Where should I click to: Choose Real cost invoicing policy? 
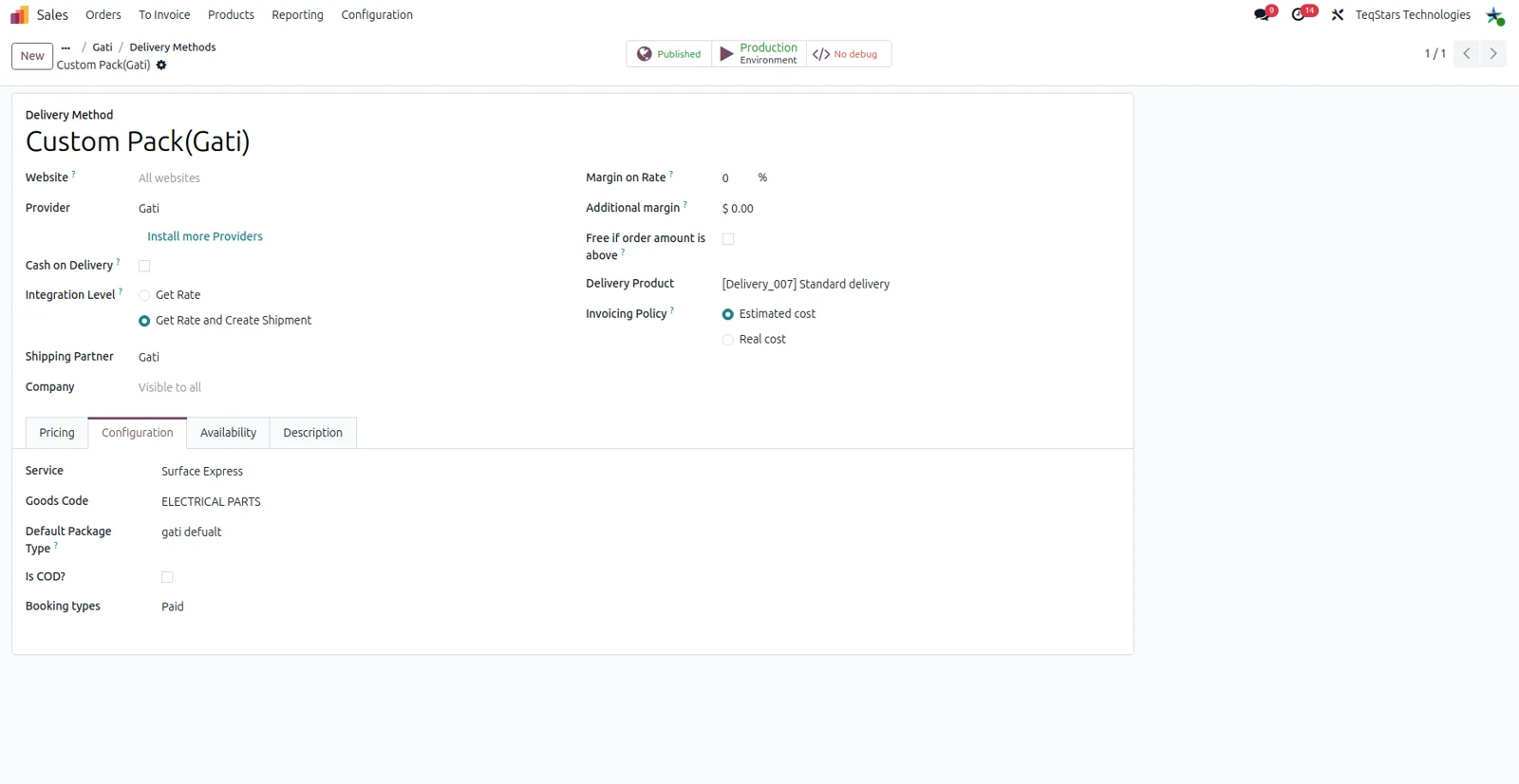[728, 340]
